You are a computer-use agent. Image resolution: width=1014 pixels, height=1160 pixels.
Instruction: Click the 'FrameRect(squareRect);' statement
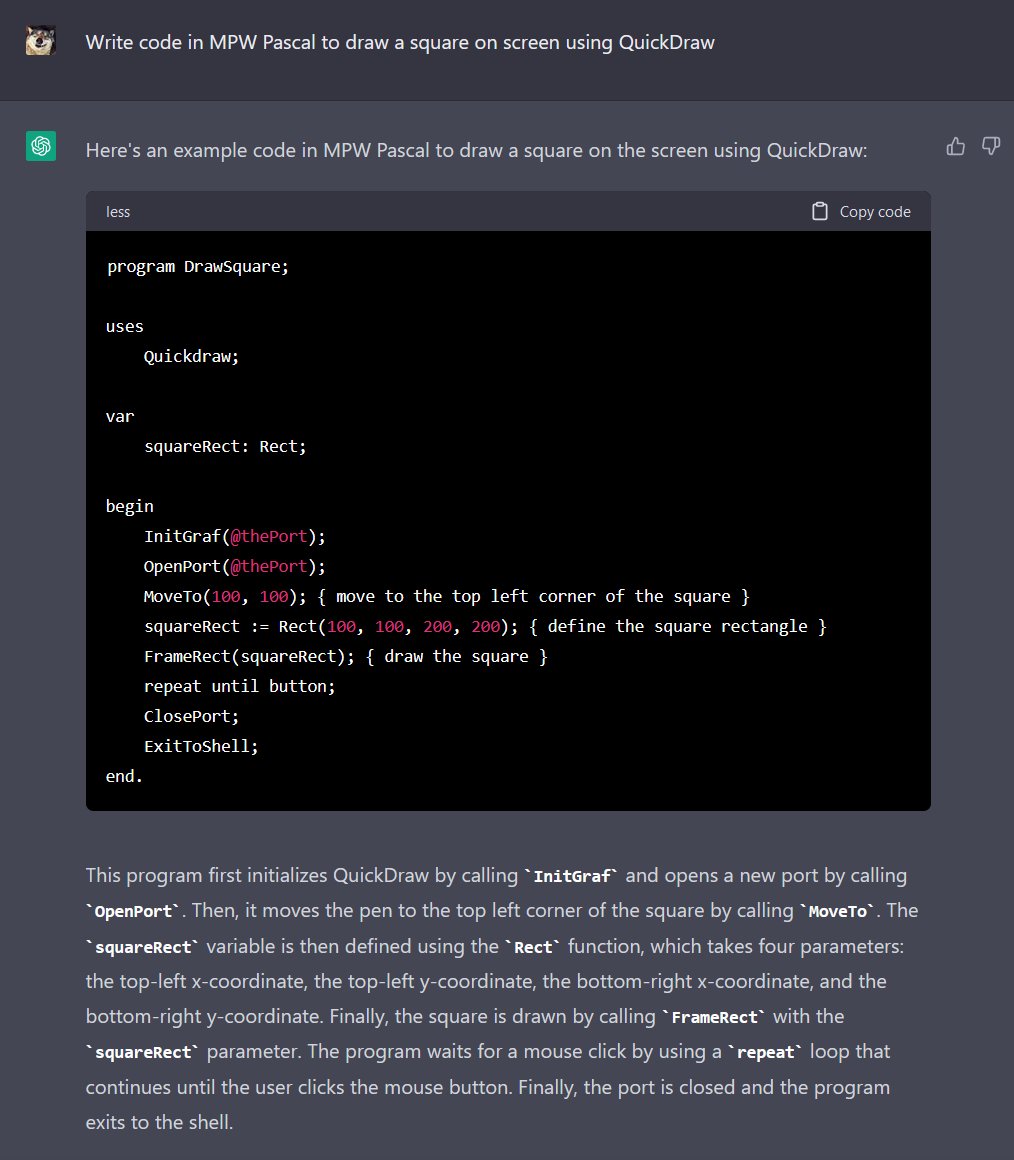pyautogui.click(x=249, y=656)
